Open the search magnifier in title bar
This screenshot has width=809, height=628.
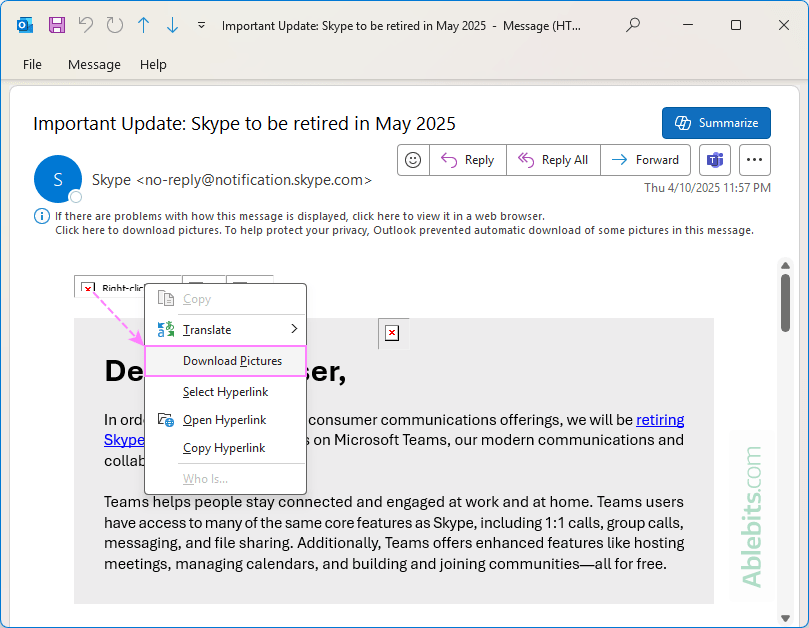633,25
